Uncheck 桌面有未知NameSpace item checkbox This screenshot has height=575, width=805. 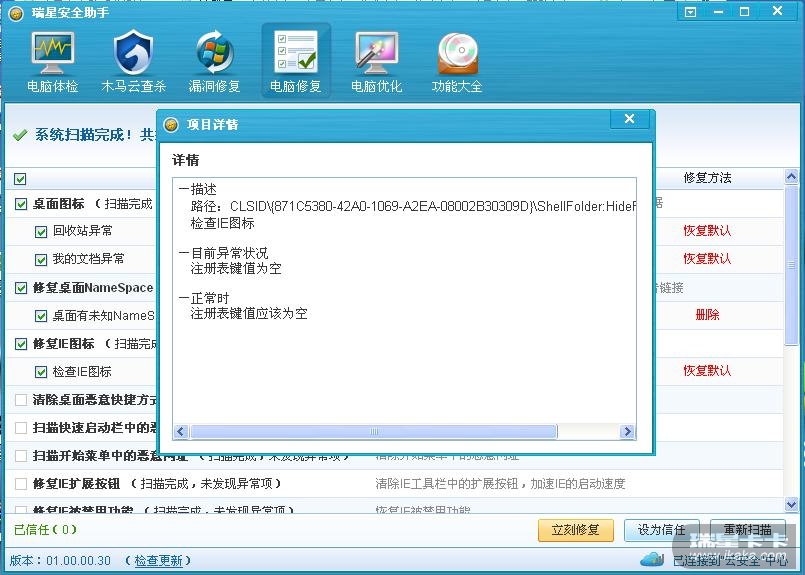pyautogui.click(x=41, y=316)
